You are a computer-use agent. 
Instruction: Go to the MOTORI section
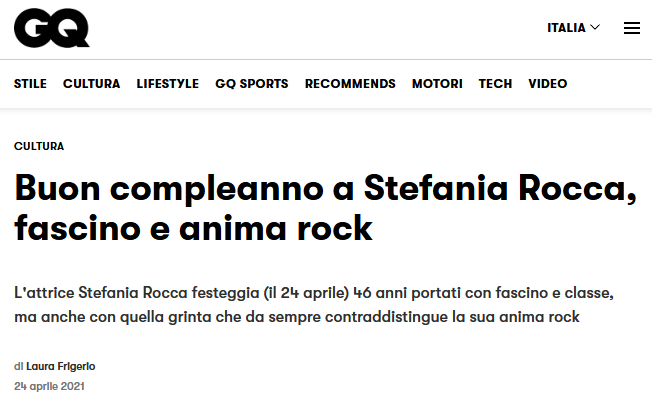pyautogui.click(x=437, y=84)
